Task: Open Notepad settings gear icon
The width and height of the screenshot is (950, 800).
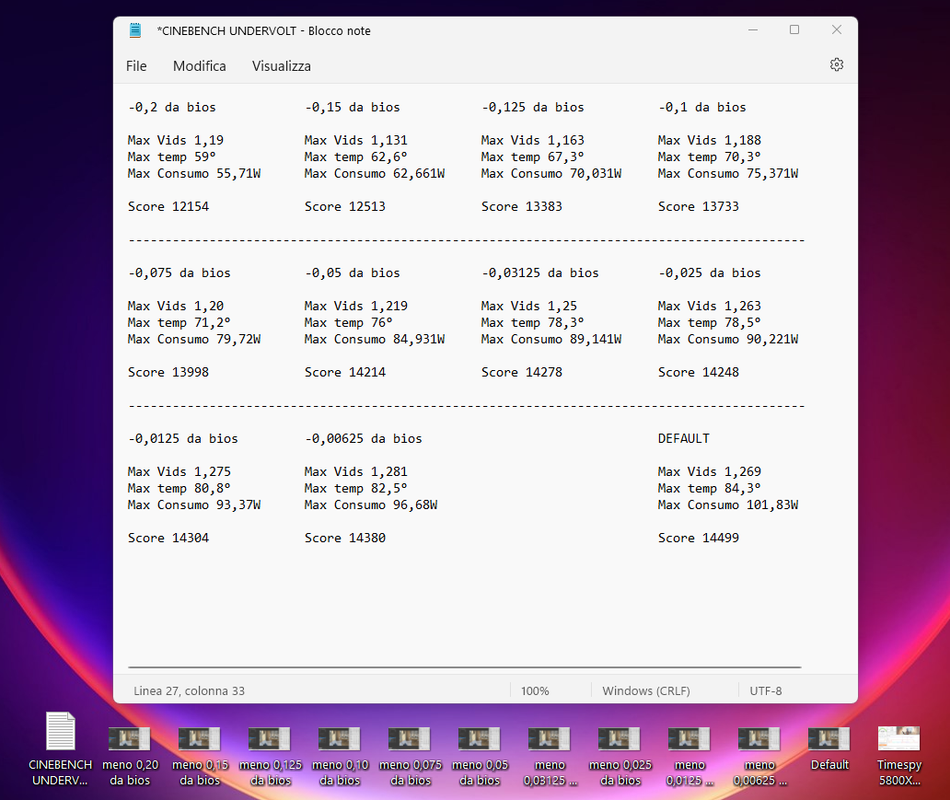Action: pos(836,65)
